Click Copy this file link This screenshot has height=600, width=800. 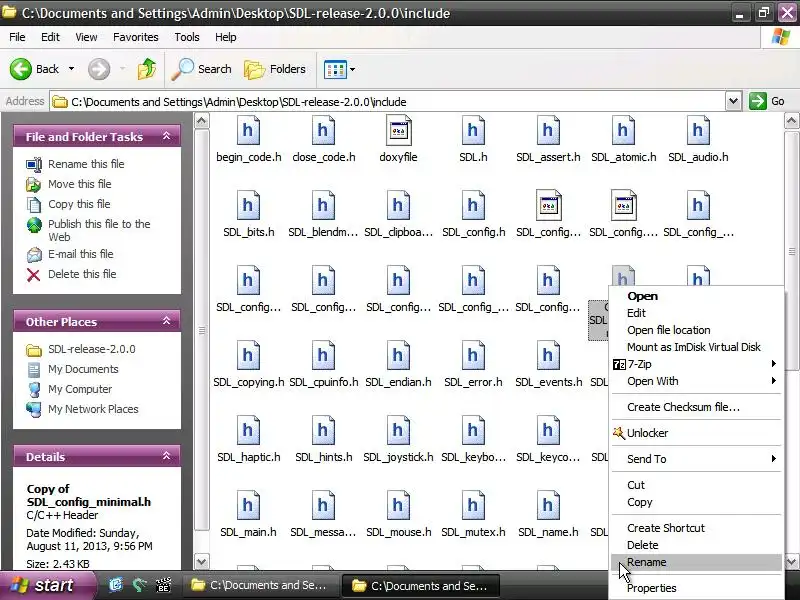(x=79, y=204)
